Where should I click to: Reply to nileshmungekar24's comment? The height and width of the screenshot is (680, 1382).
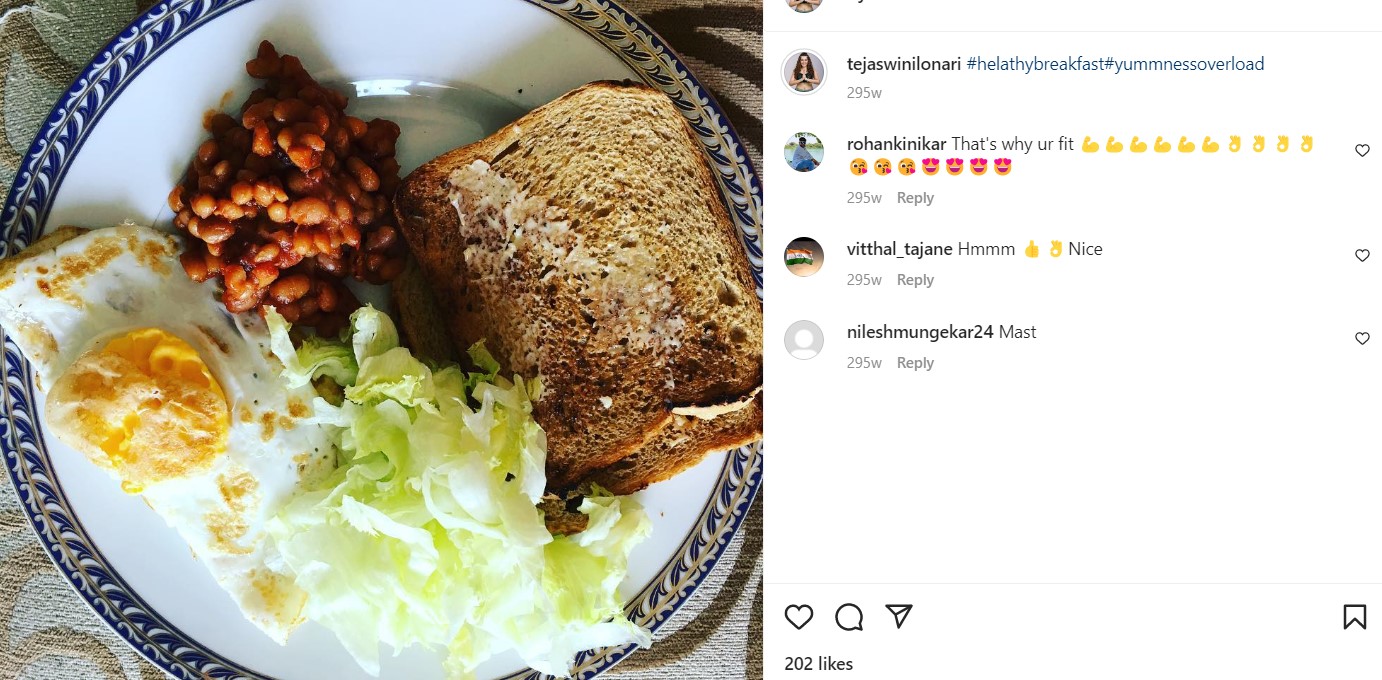(x=915, y=363)
